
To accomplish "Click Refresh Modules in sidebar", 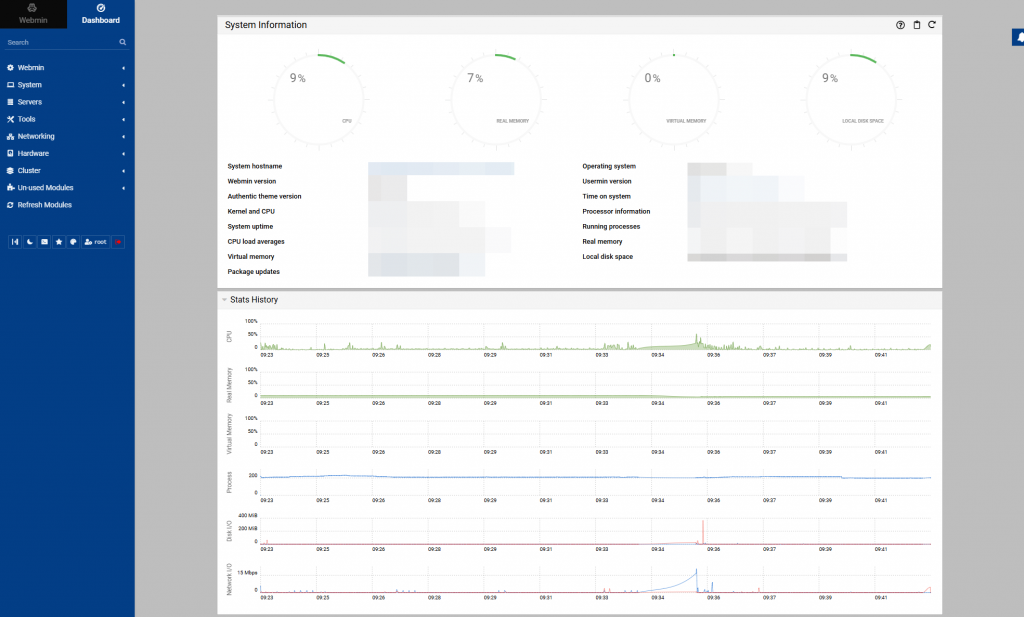I will click(x=44, y=205).
